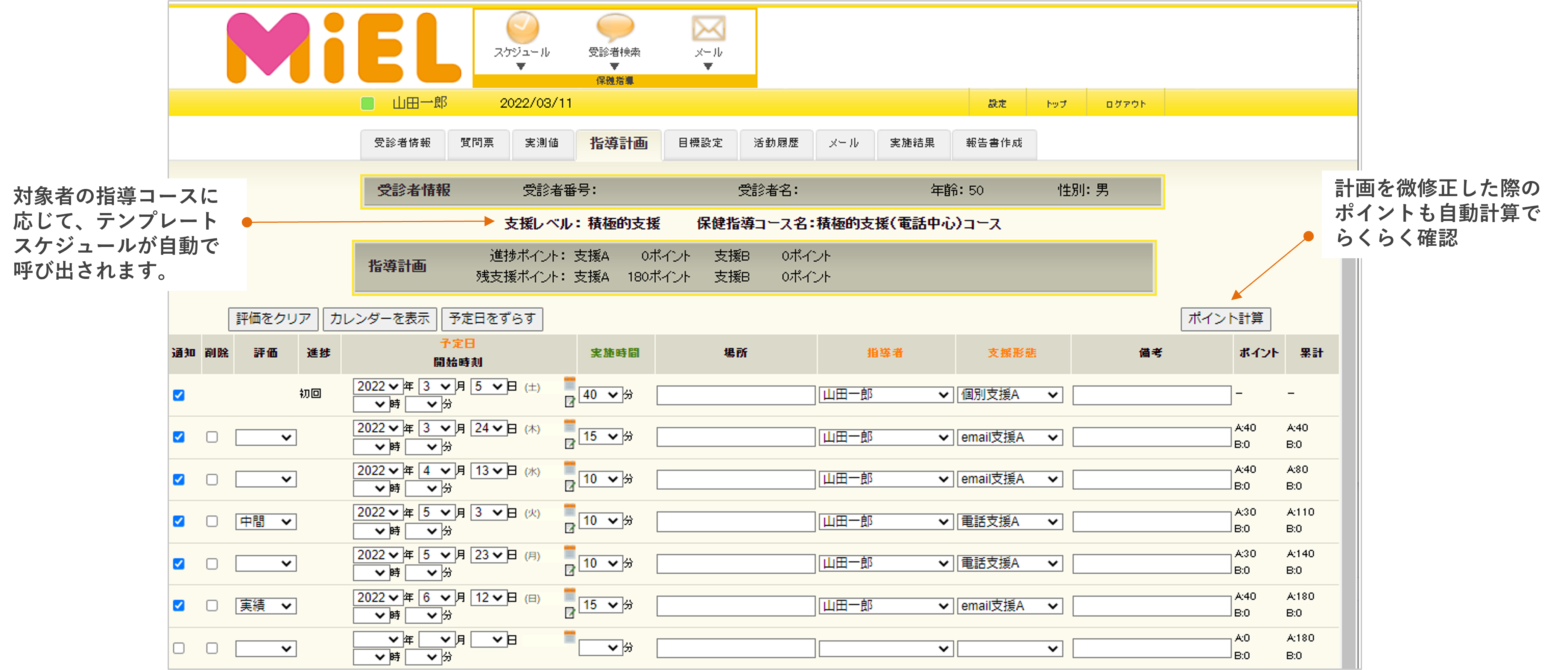Uncheck the 通知 checkbox on the 初回 row

pyautogui.click(x=178, y=395)
